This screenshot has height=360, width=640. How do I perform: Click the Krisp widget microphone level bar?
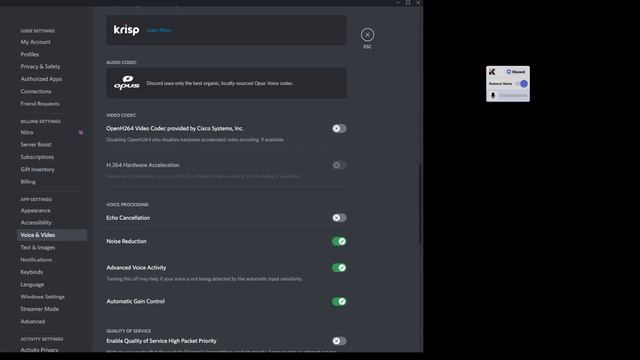point(513,96)
